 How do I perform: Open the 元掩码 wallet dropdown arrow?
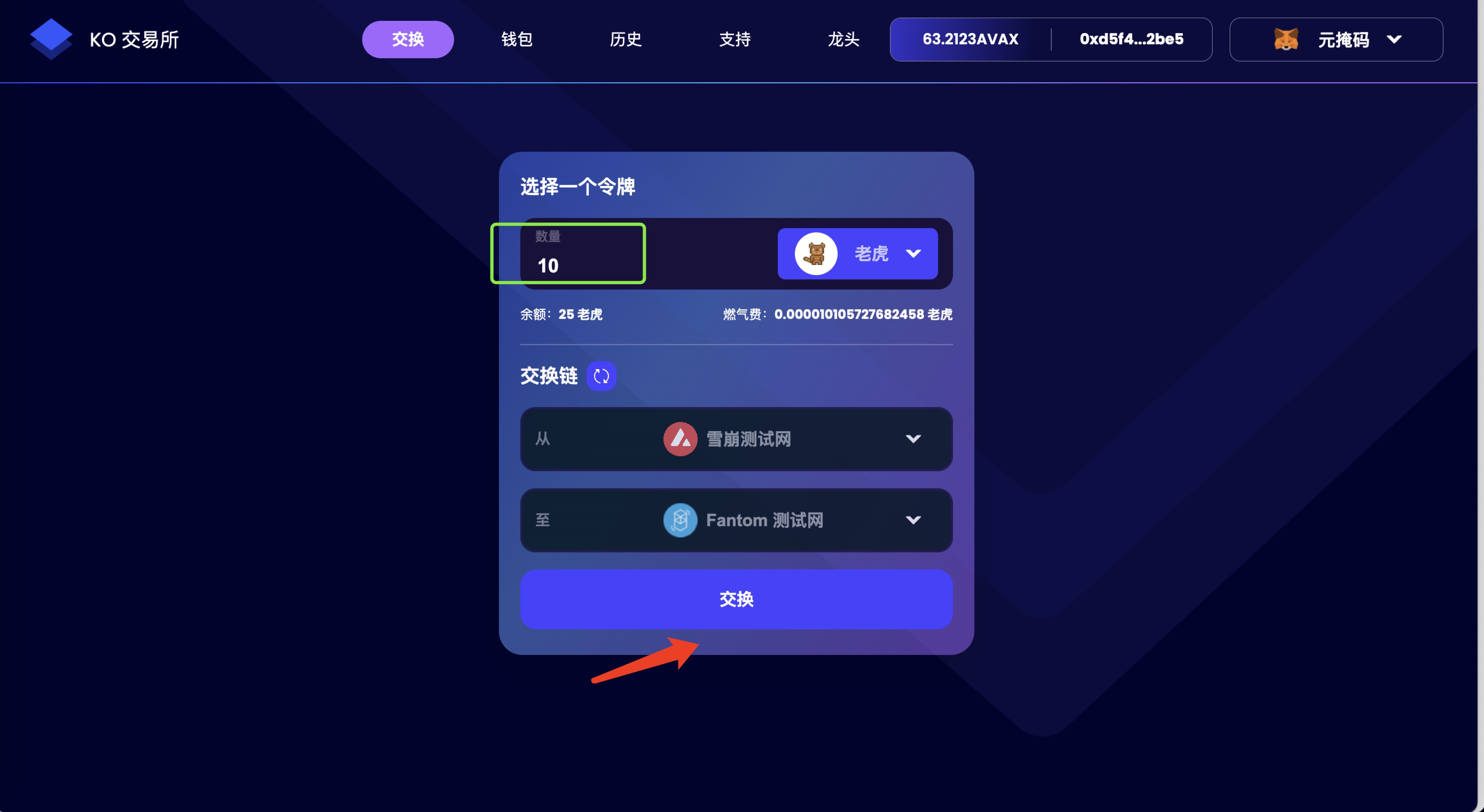click(x=1394, y=39)
